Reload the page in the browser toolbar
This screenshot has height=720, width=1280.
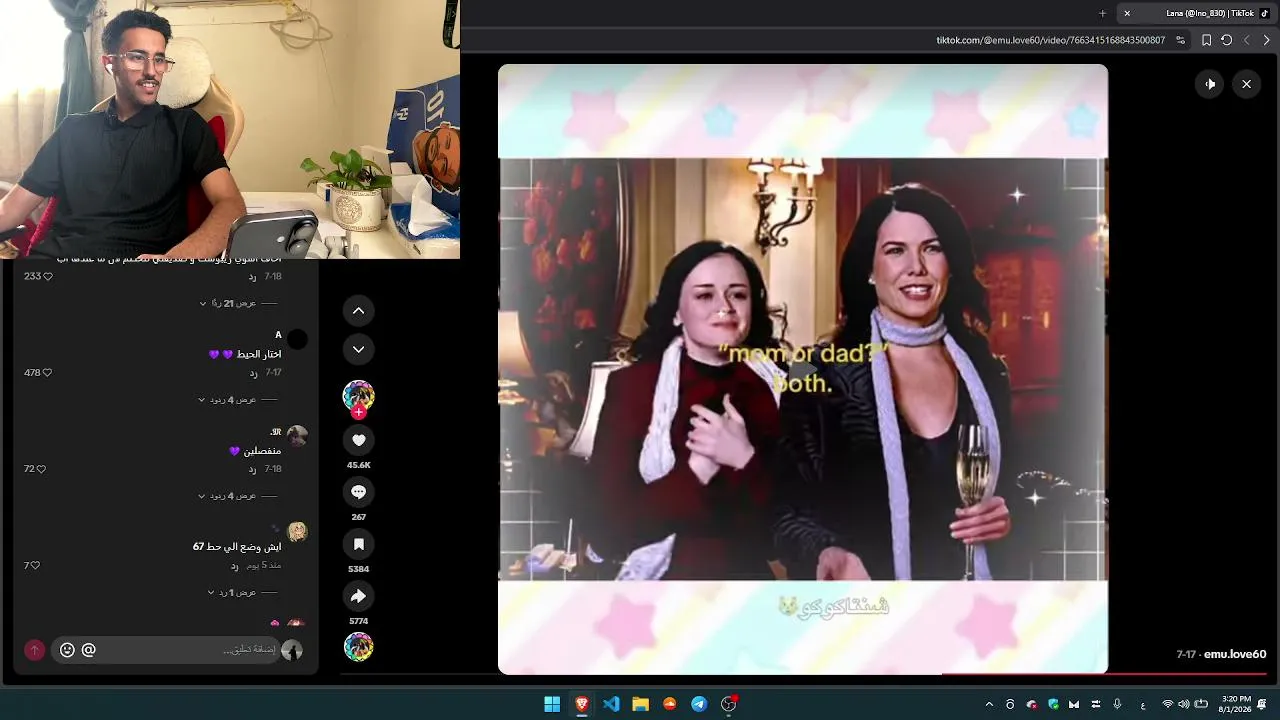[x=1226, y=40]
